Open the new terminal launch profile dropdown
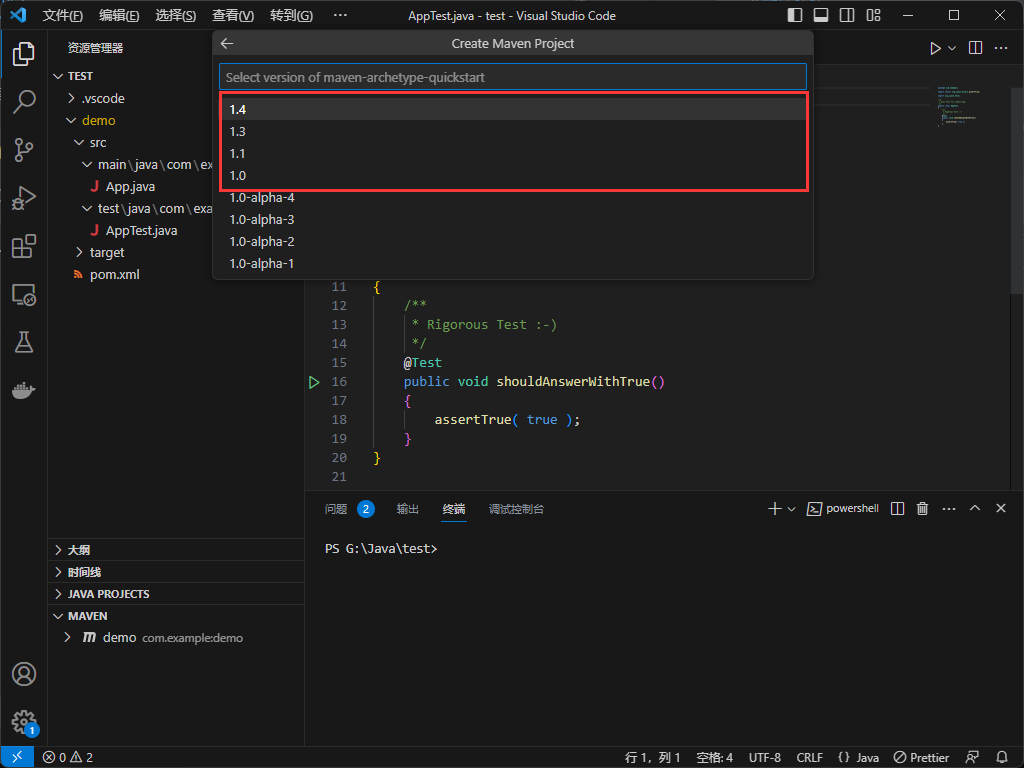This screenshot has width=1024, height=768. coord(791,509)
